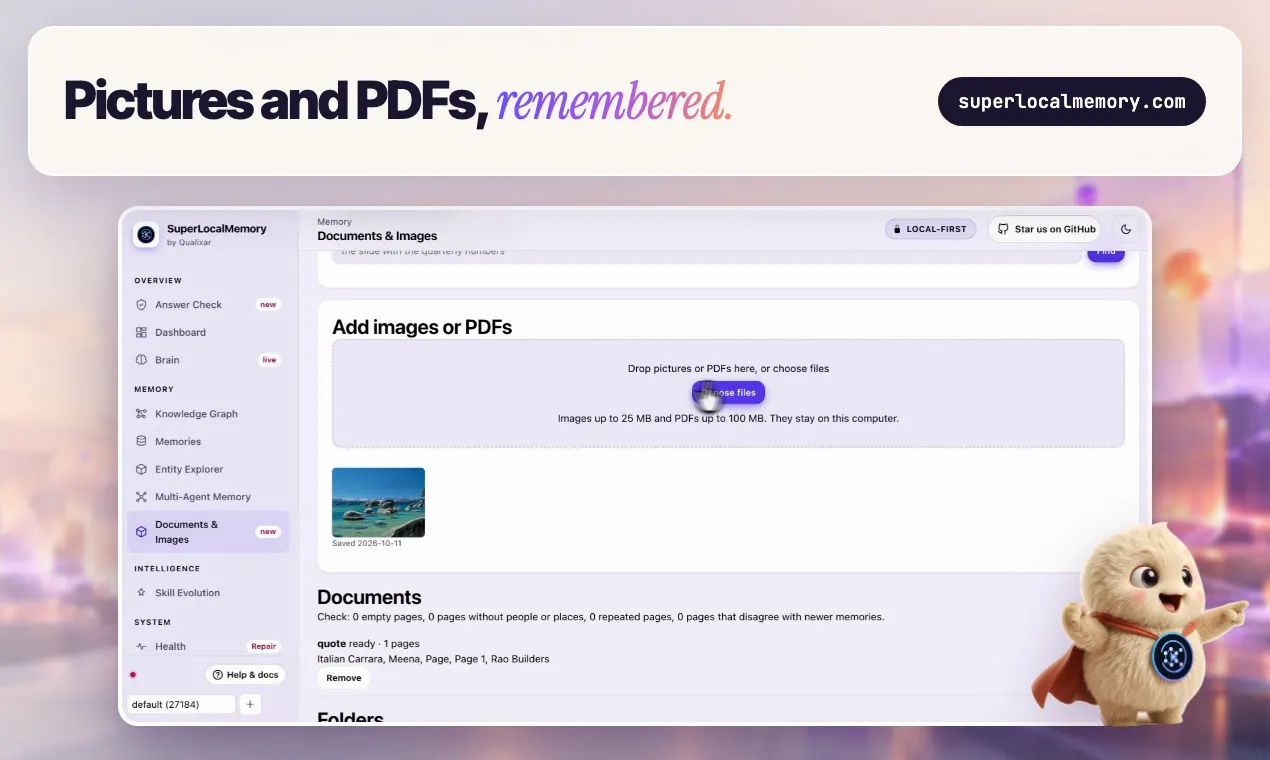The image size is (1270, 760).
Task: Click the red status dot near Help & docs
Action: (x=133, y=675)
